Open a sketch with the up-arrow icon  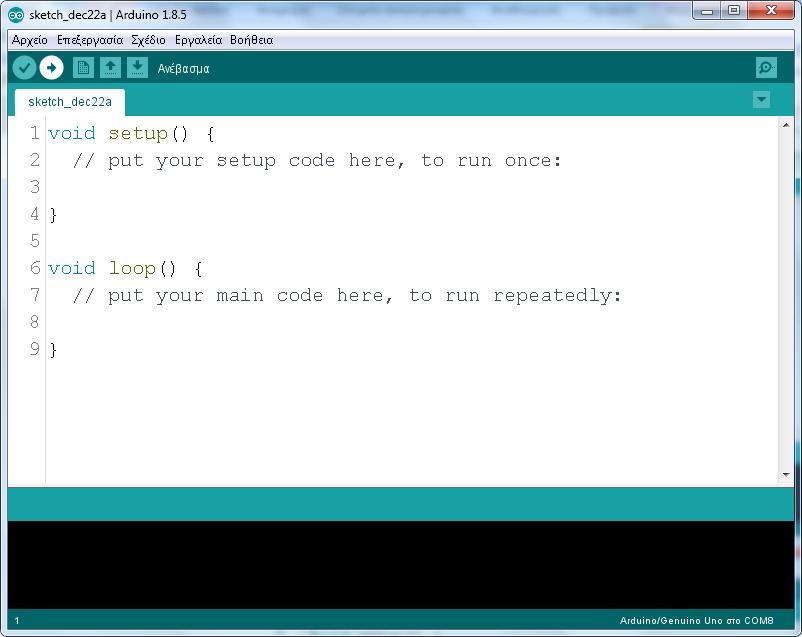(110, 68)
